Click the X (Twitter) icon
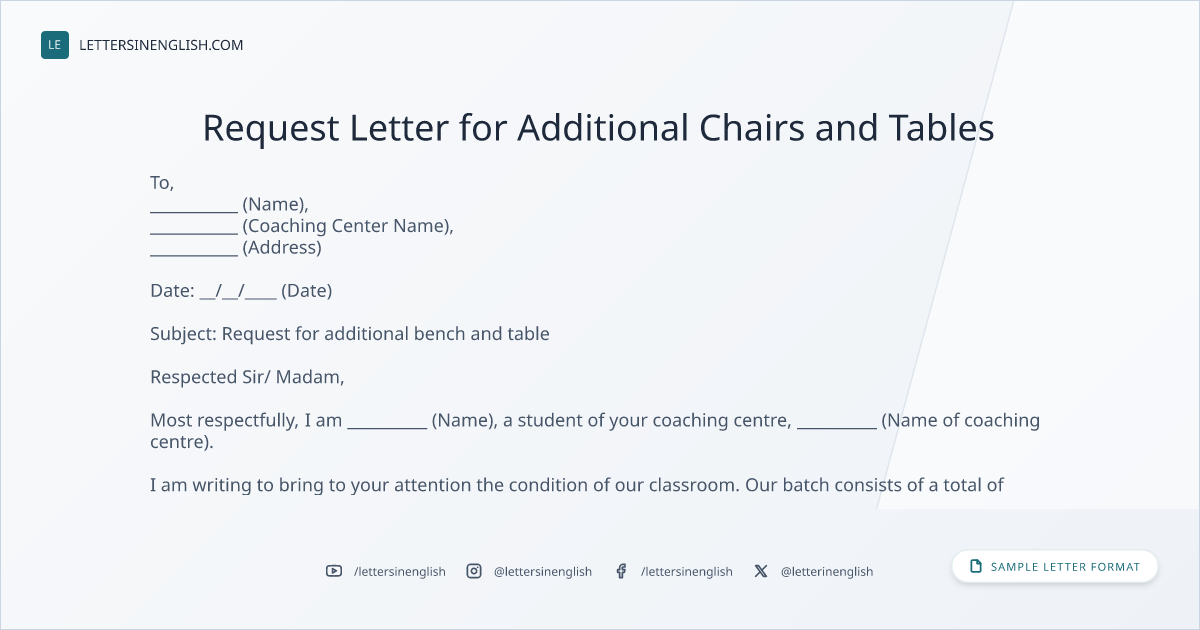1200x630 pixels. (x=761, y=571)
